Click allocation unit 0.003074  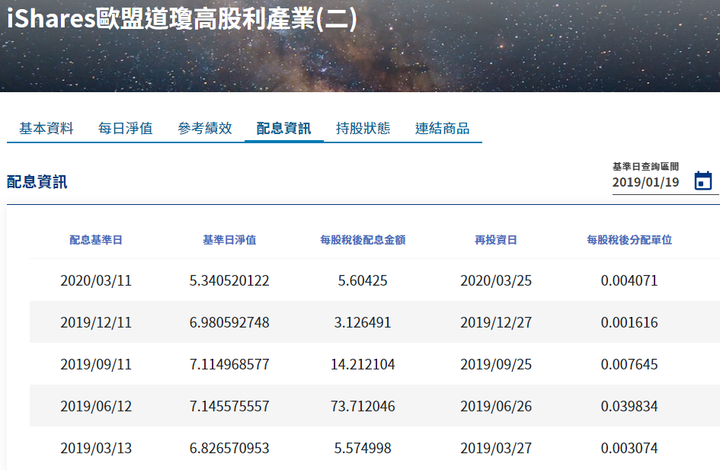(629, 448)
